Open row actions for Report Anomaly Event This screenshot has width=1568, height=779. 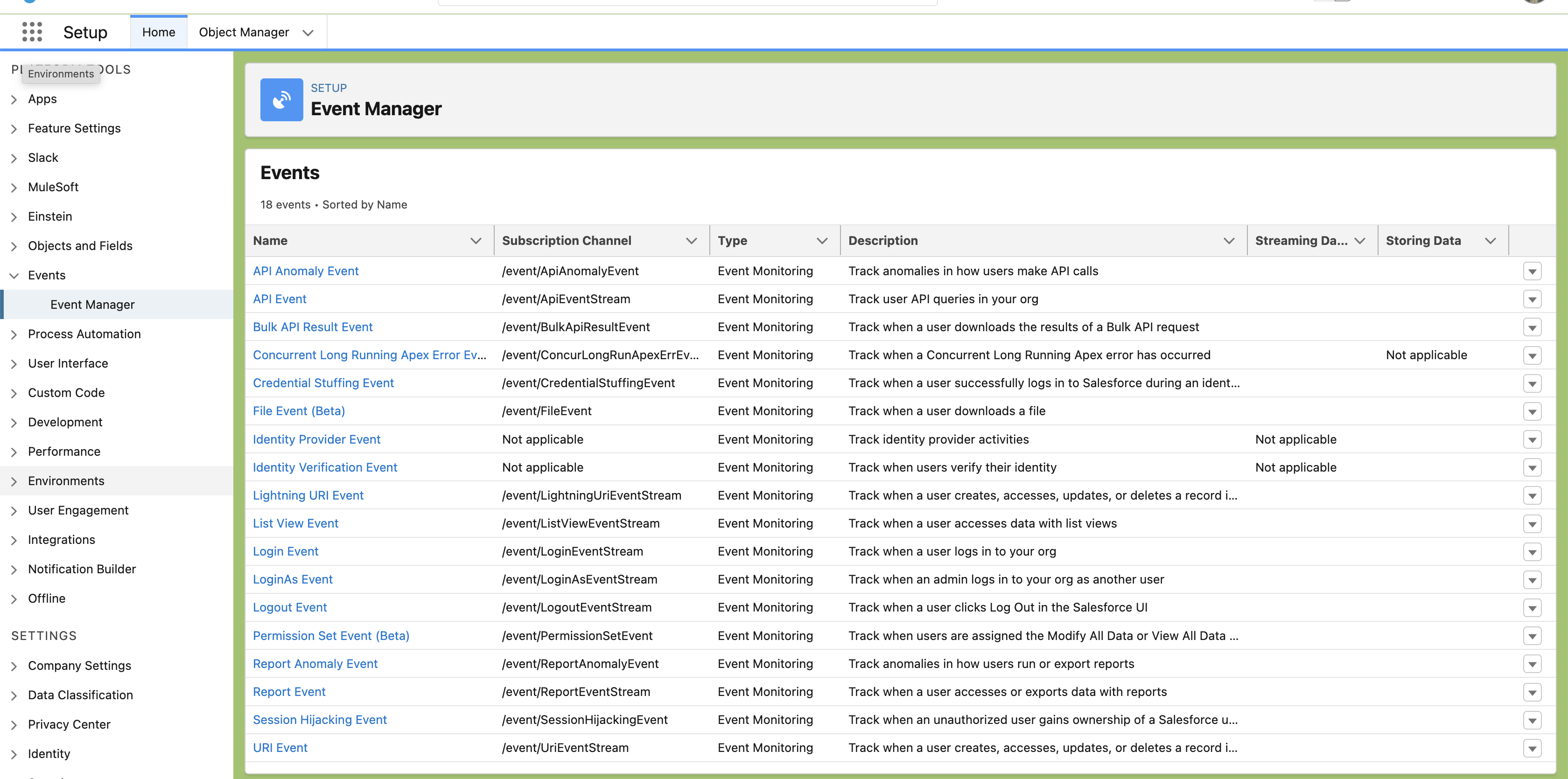(x=1532, y=664)
